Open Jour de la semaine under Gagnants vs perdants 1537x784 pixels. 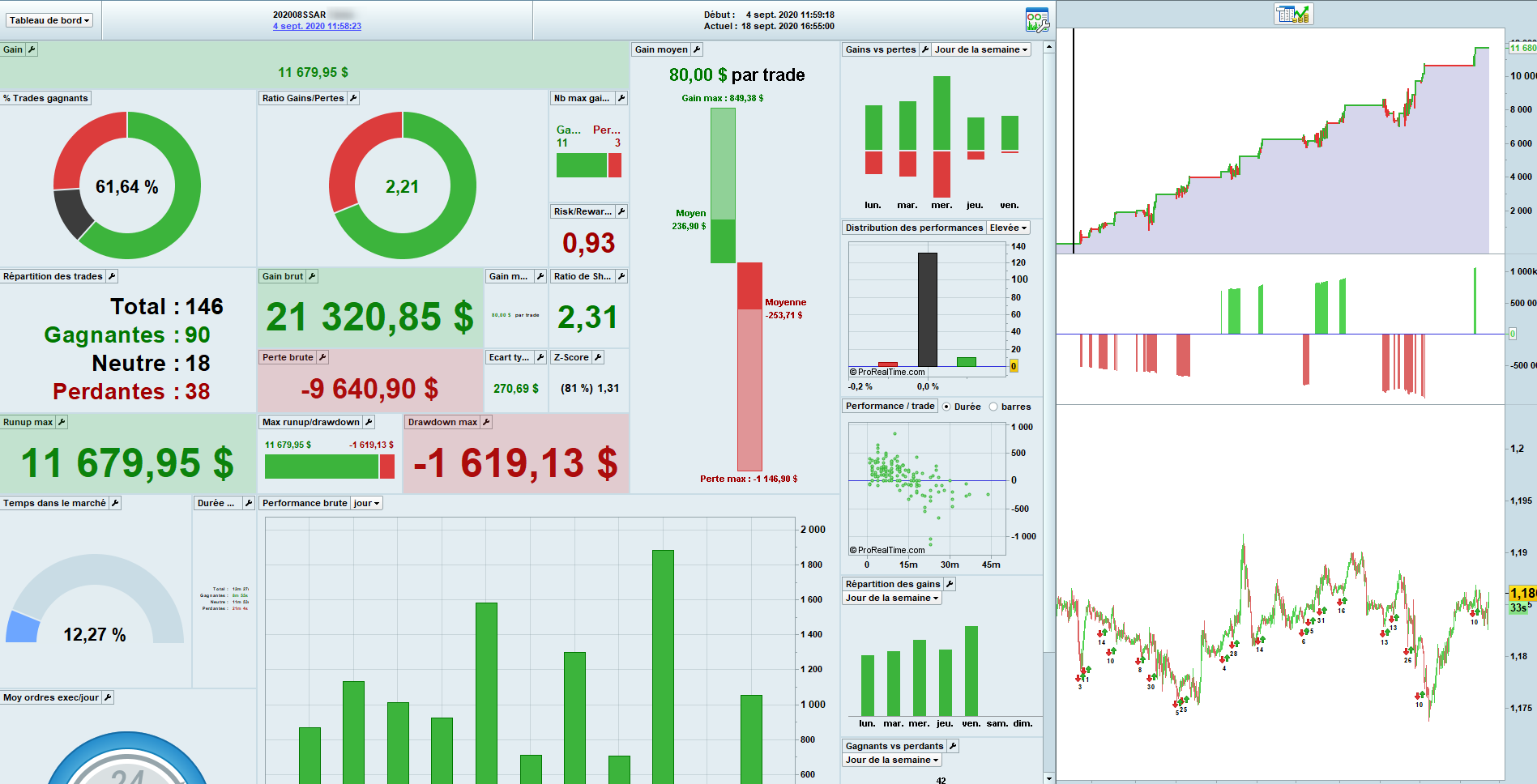892,760
